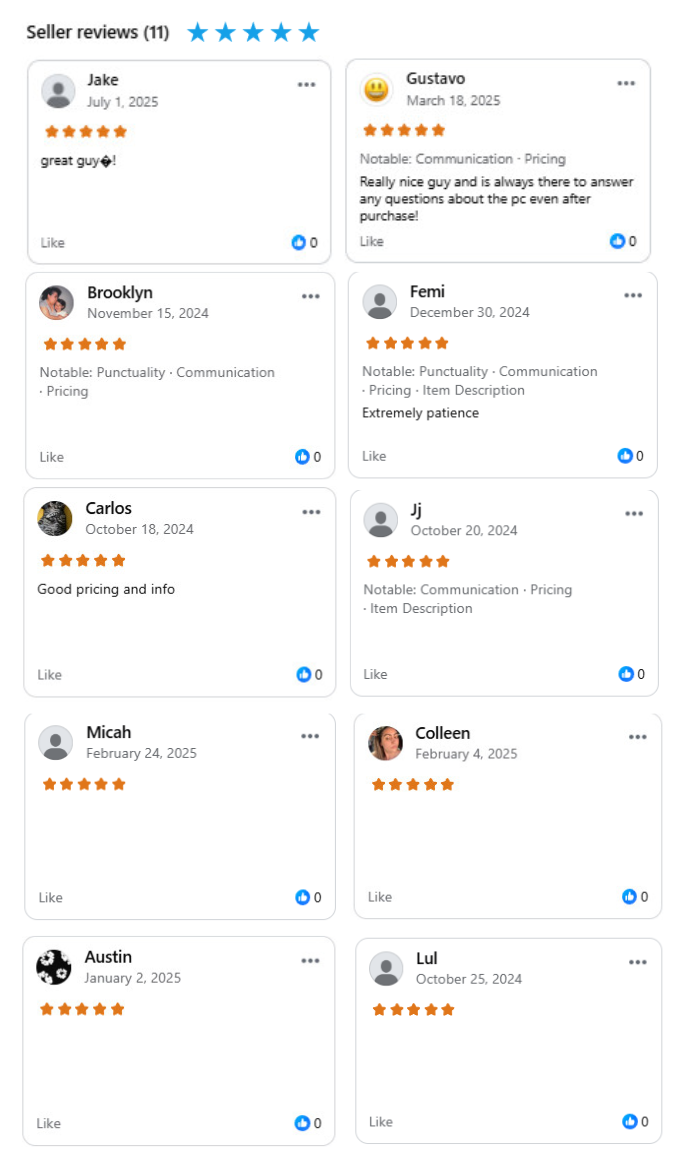Click the like count icon on Jj's review
The width and height of the screenshot is (686, 1162).
click(x=626, y=674)
